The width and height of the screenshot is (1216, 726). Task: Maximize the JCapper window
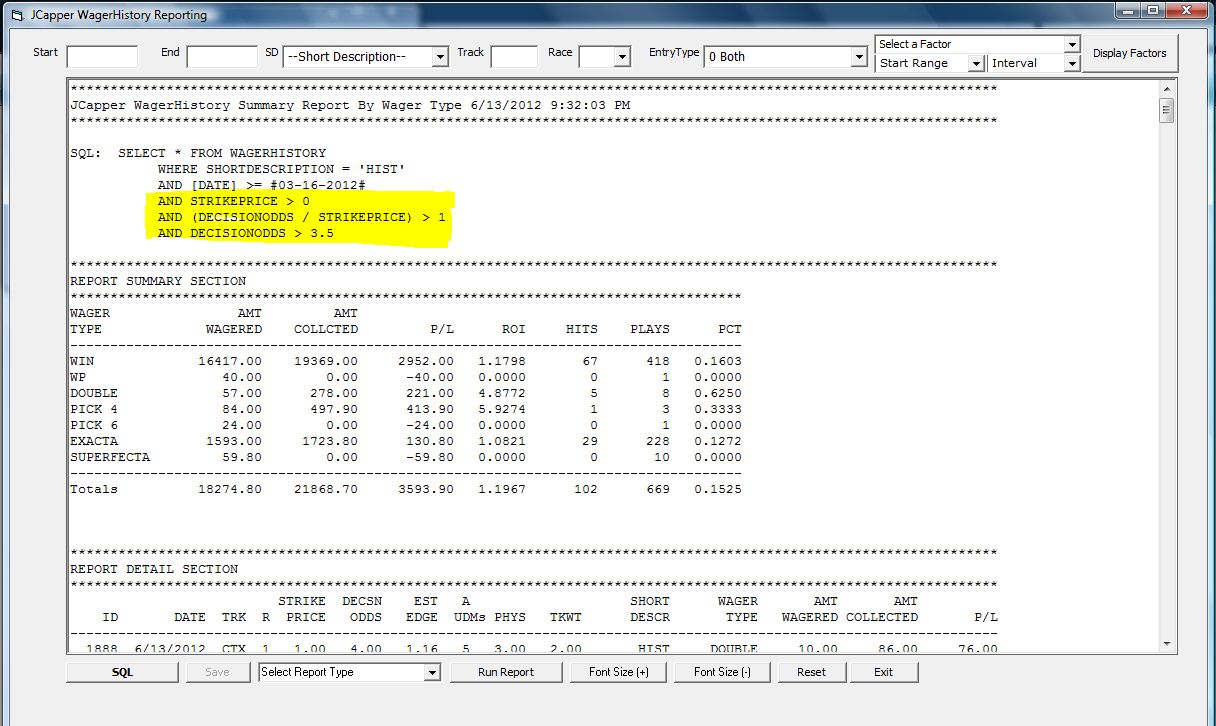(x=1155, y=11)
